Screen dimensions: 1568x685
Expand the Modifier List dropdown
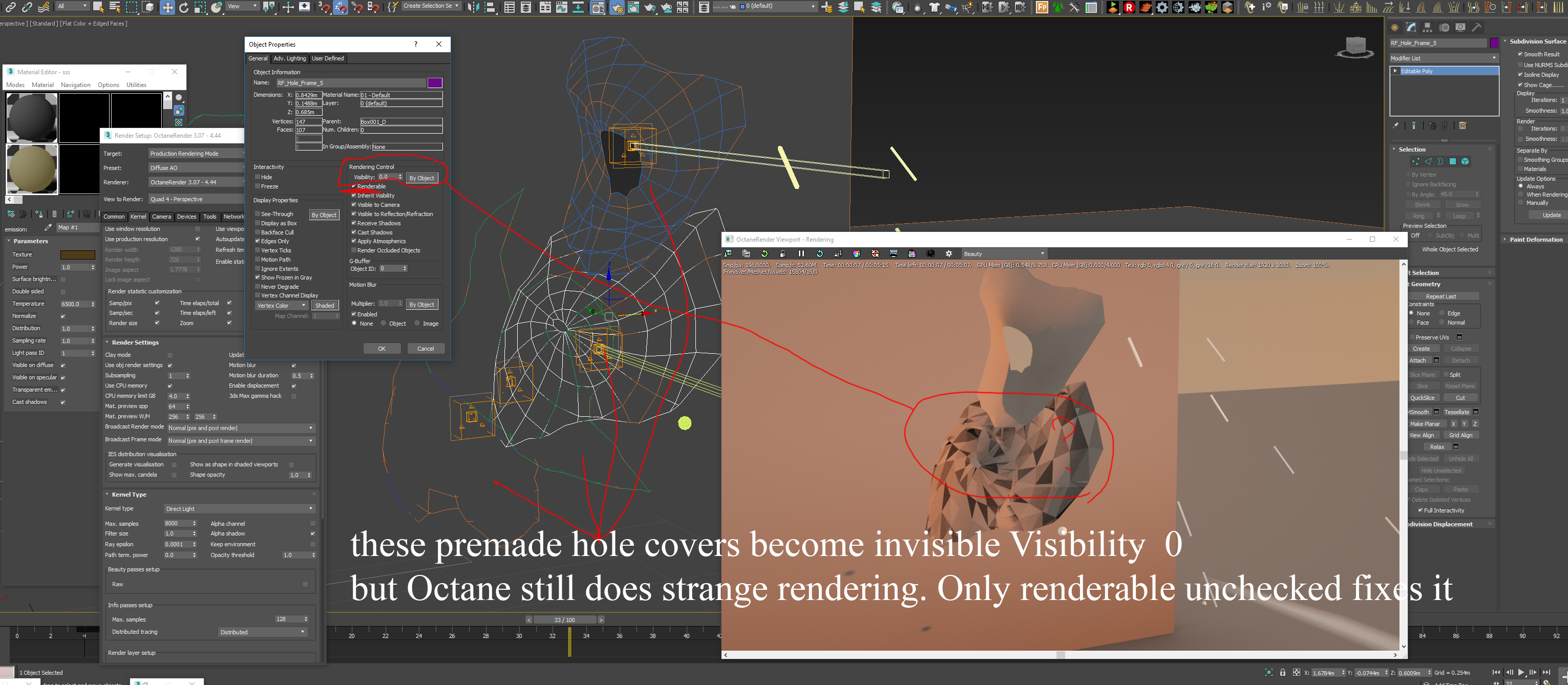1443,58
